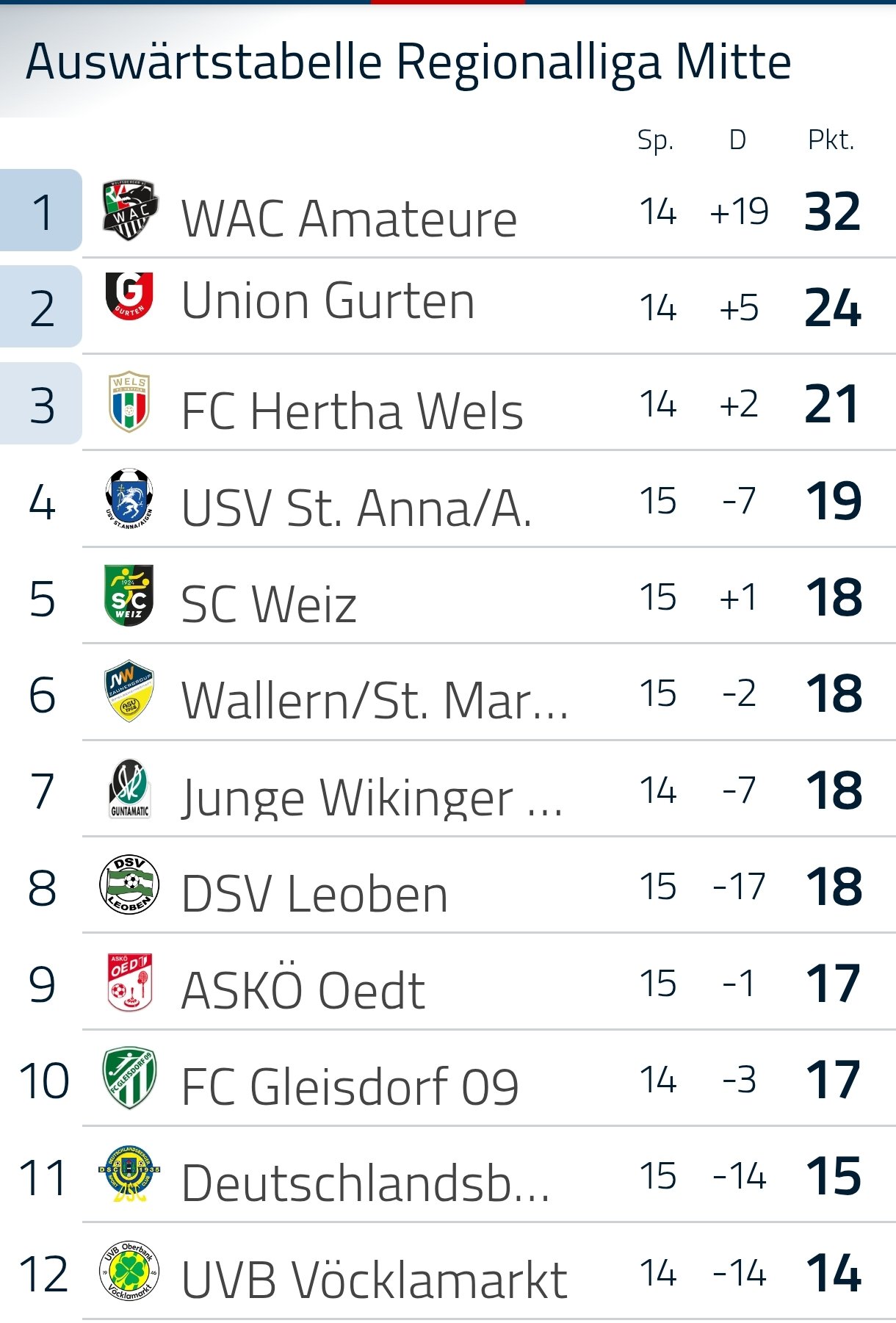Viewport: 896px width, 1323px height.
Task: Tap the Auswärtstabelle Regionalliga Mitte heading
Action: pyautogui.click(x=408, y=62)
